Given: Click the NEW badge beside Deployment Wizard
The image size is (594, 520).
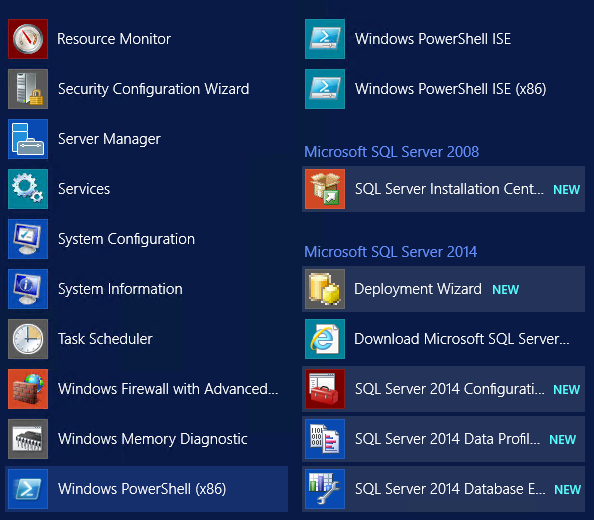Looking at the screenshot, I should [x=505, y=289].
